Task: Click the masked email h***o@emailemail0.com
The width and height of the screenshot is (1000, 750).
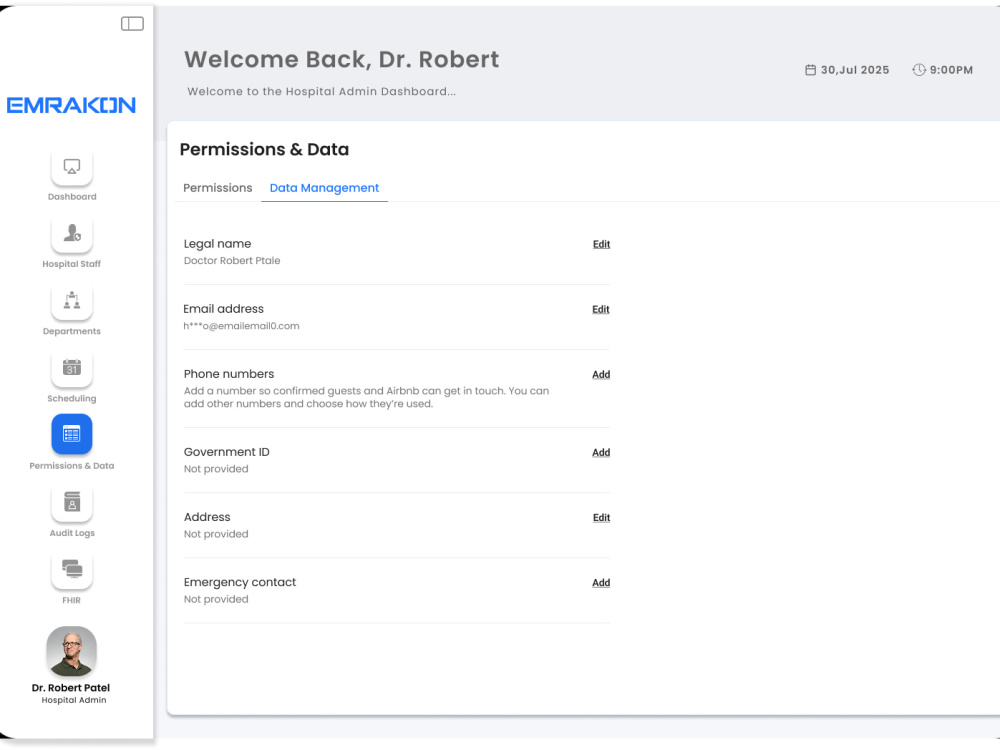Action: pyautogui.click(x=241, y=326)
